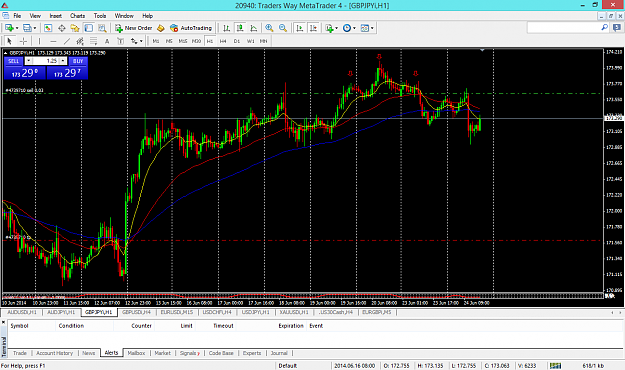Open the chat icon beside search

pos(617,28)
